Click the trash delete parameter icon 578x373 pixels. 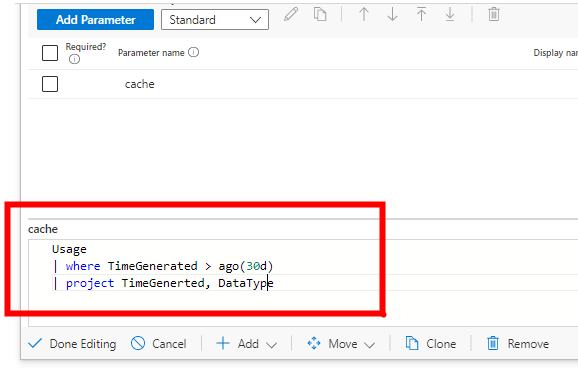tap(494, 14)
